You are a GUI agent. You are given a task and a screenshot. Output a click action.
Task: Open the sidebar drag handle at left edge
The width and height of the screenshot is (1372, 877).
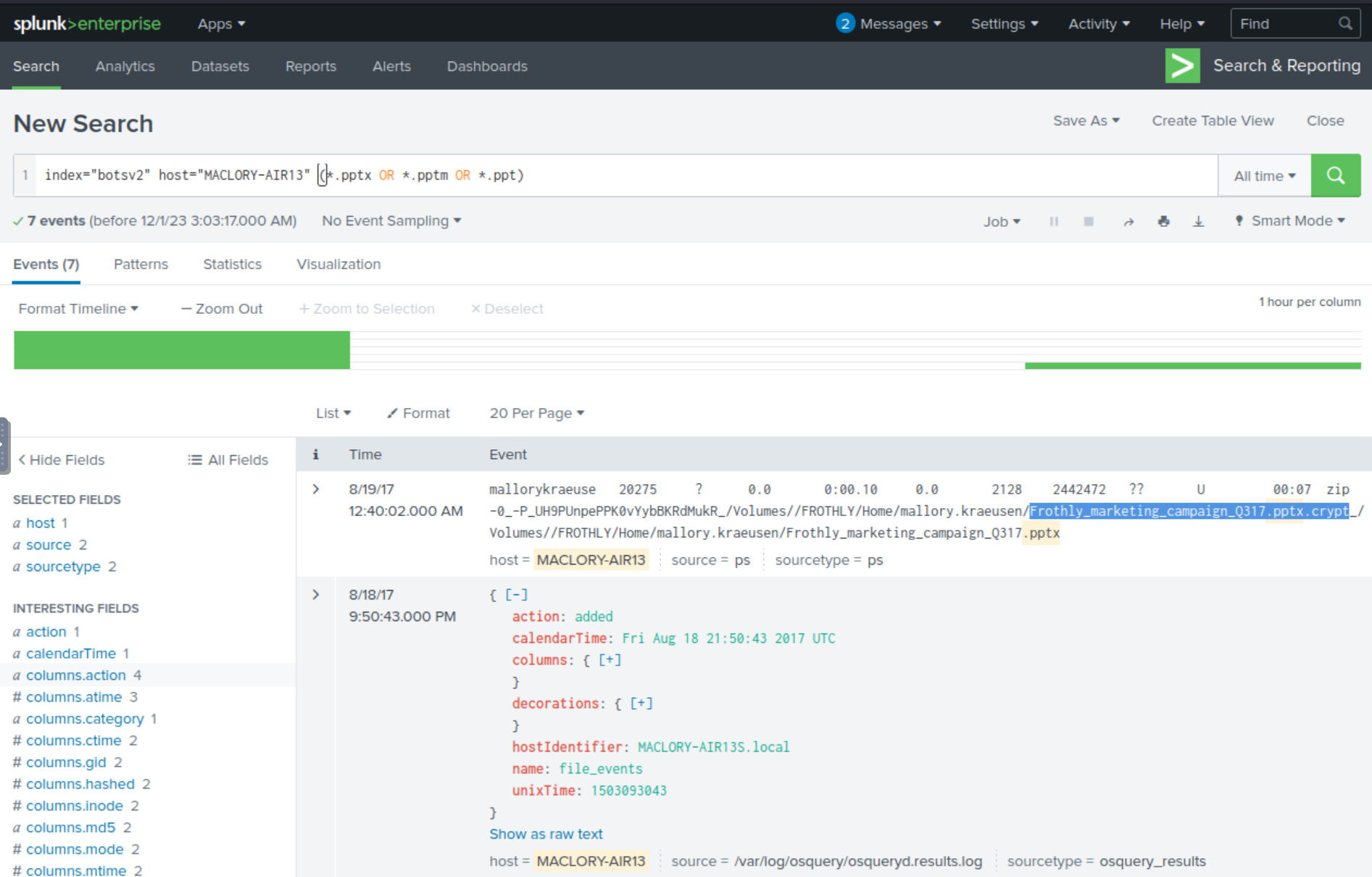coord(4,445)
